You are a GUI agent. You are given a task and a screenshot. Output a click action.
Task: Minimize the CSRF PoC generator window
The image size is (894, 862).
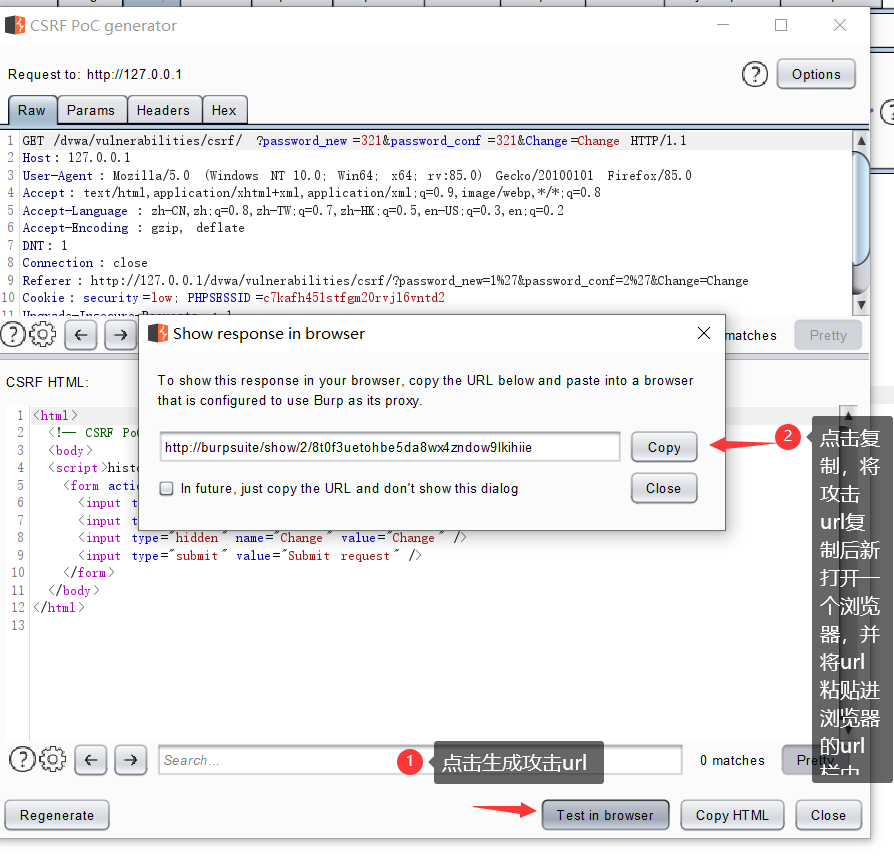[723, 25]
